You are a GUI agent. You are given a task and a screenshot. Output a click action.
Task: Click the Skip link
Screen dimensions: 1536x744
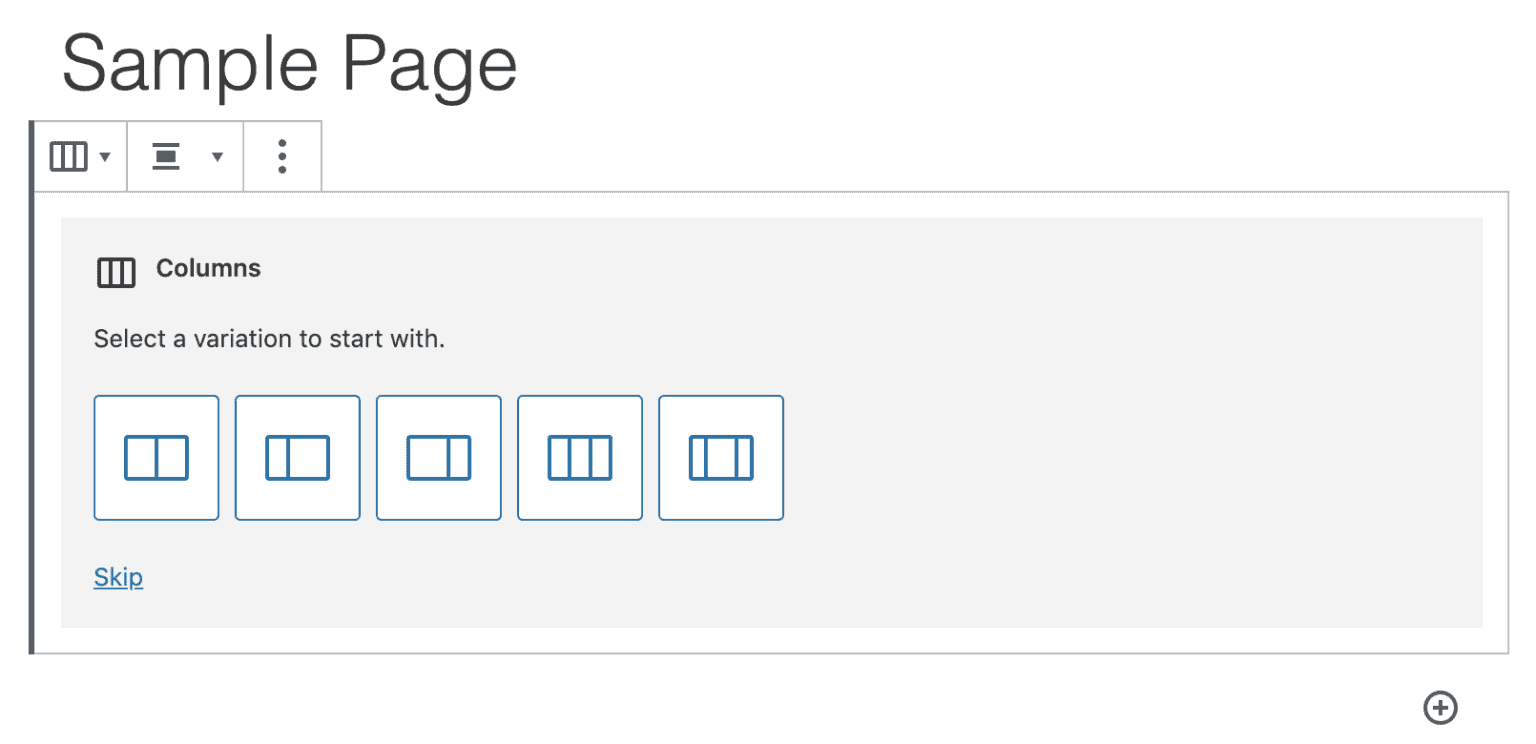(x=117, y=577)
